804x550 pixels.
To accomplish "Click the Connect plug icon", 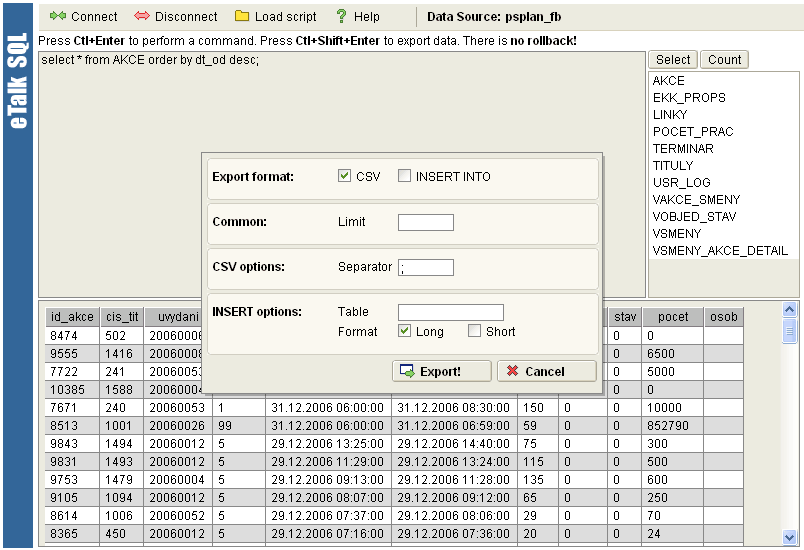I will 57,17.
